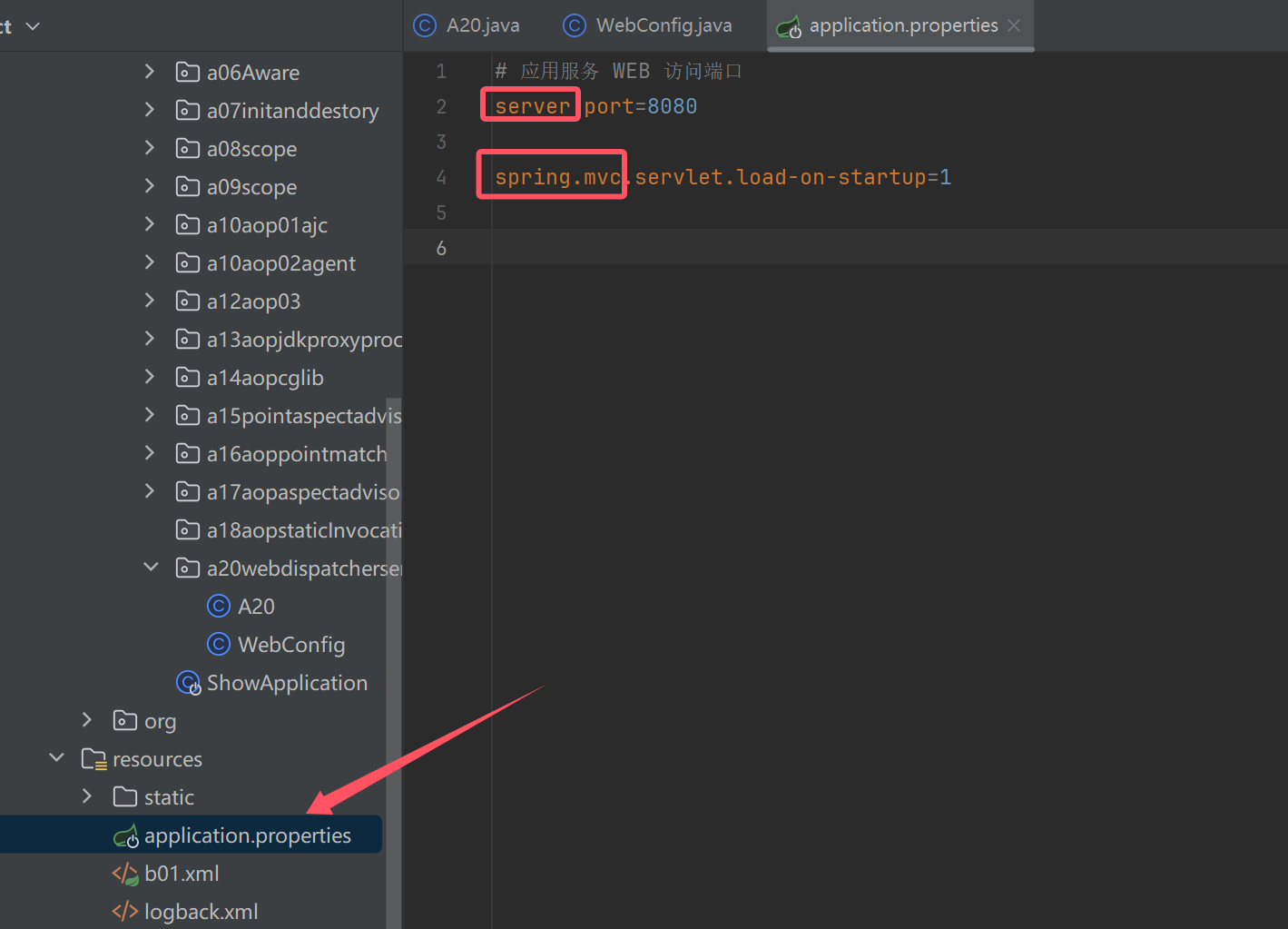Click the A20.java tab class icon
Viewport: 1288px width, 929px height.
click(x=425, y=25)
